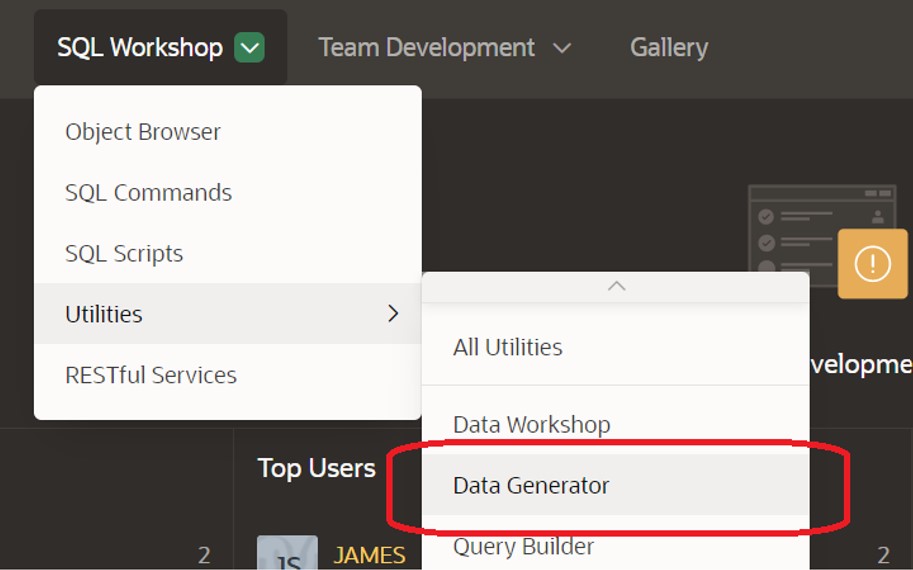The width and height of the screenshot is (913, 570).
Task: Go to the Gallery tab
Action: (668, 48)
